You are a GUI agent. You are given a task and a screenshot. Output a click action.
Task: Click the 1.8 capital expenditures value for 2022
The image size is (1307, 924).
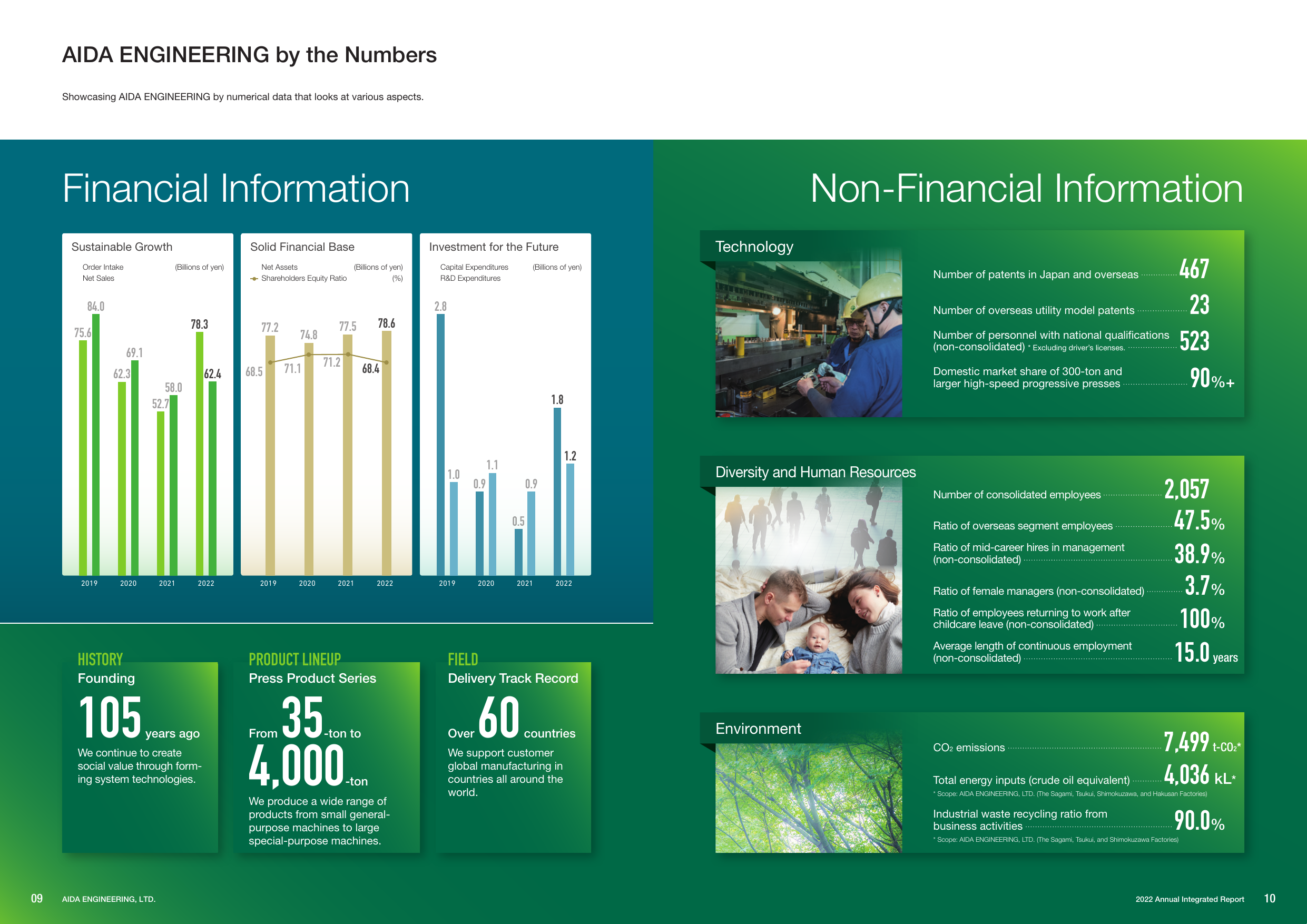click(557, 400)
